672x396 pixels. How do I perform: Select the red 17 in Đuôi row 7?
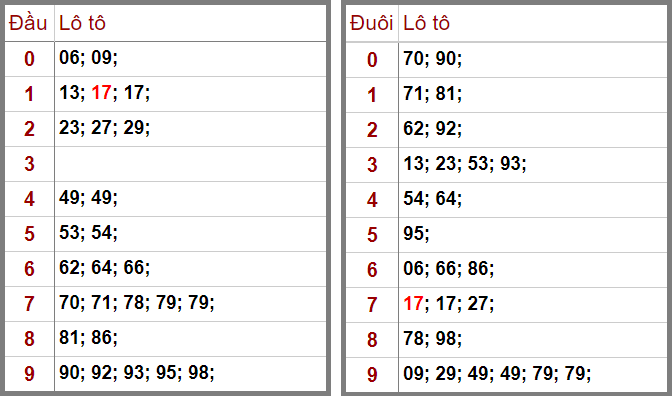pyautogui.click(x=414, y=303)
